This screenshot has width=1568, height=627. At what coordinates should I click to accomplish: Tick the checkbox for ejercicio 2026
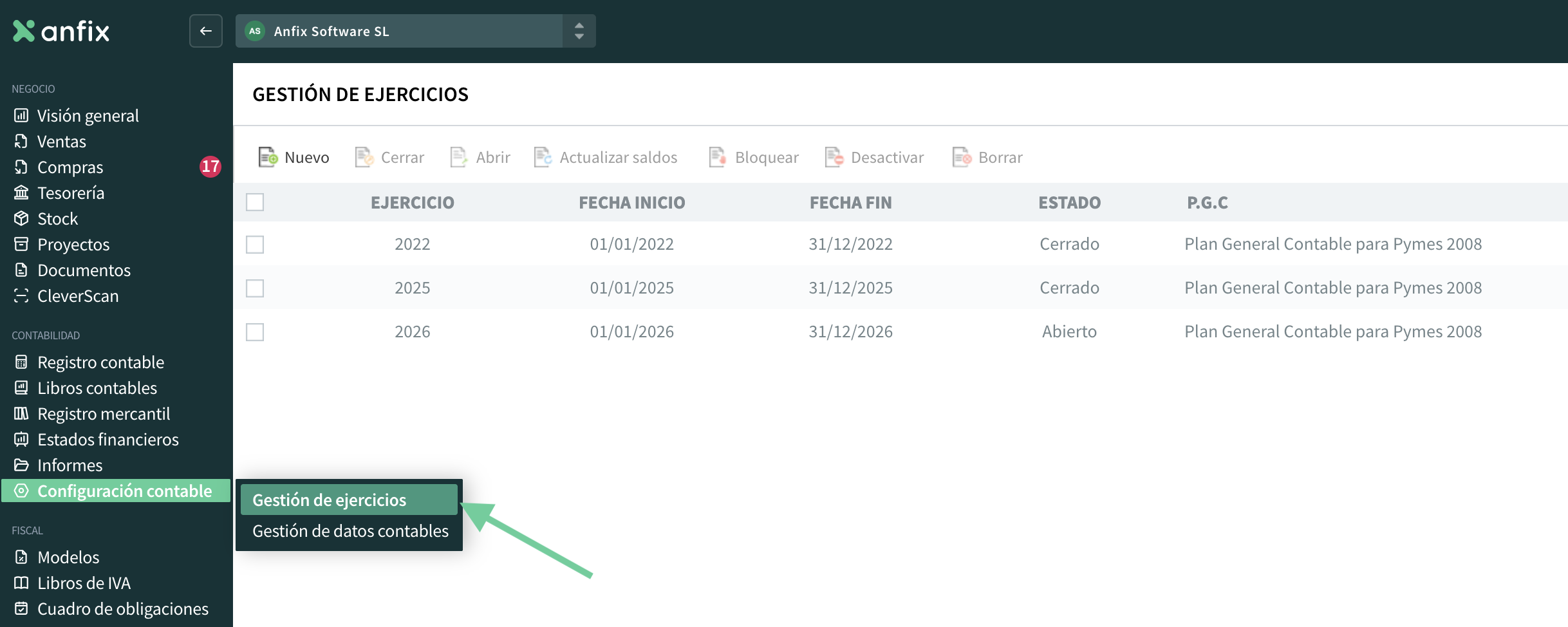(x=255, y=332)
